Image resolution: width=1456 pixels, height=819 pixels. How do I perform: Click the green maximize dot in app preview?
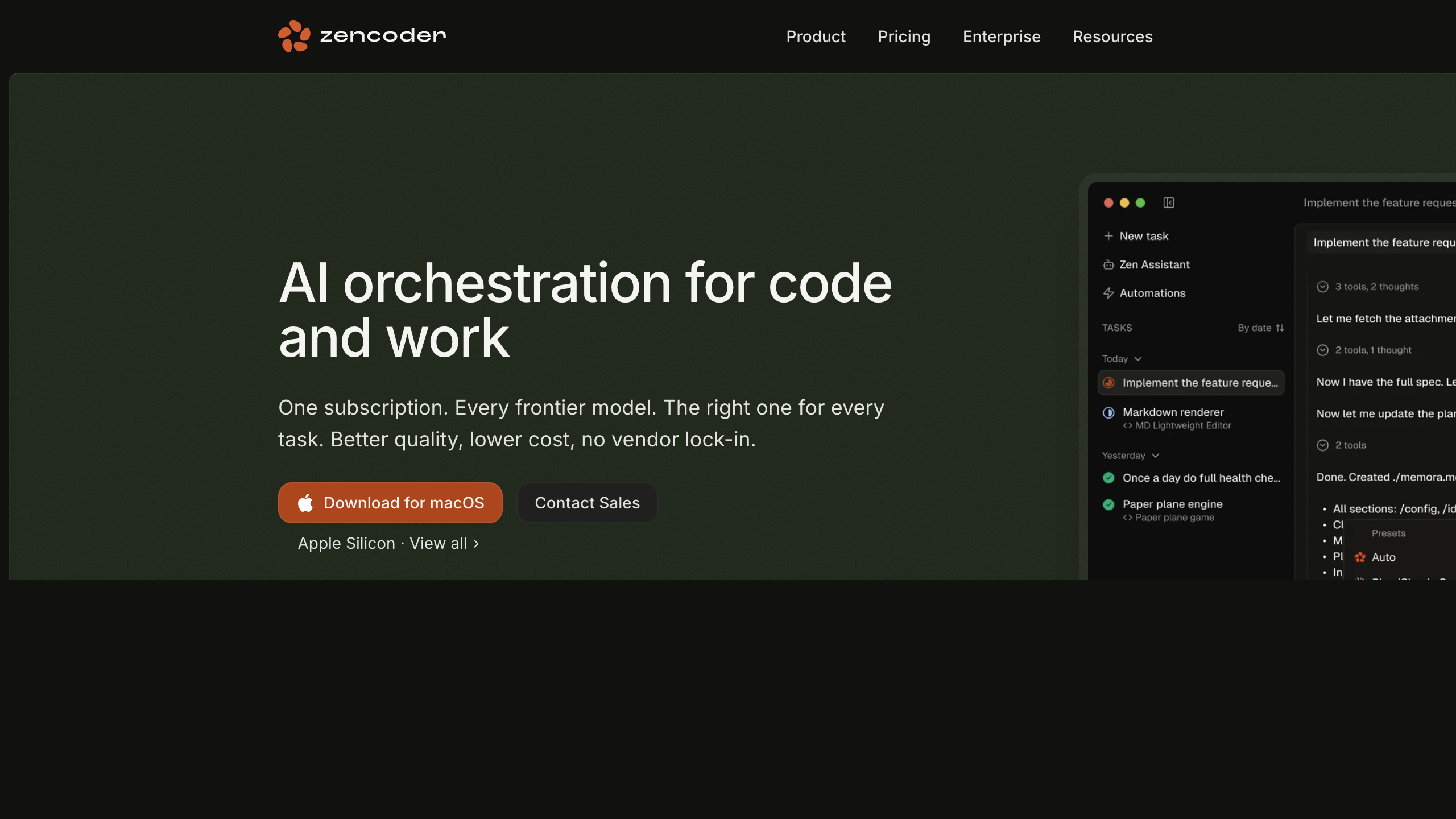1140,203
